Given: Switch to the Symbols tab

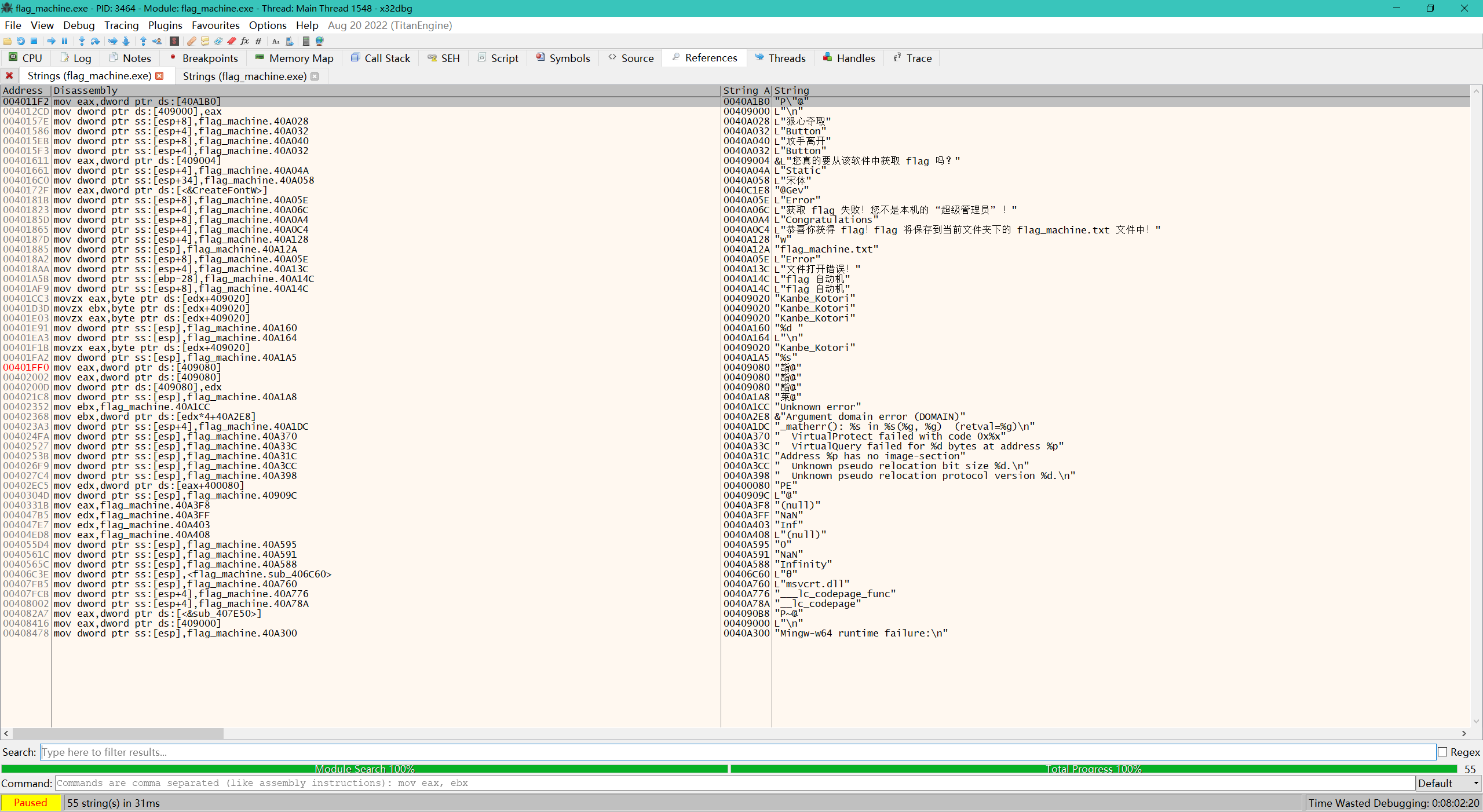Looking at the screenshot, I should coord(563,58).
